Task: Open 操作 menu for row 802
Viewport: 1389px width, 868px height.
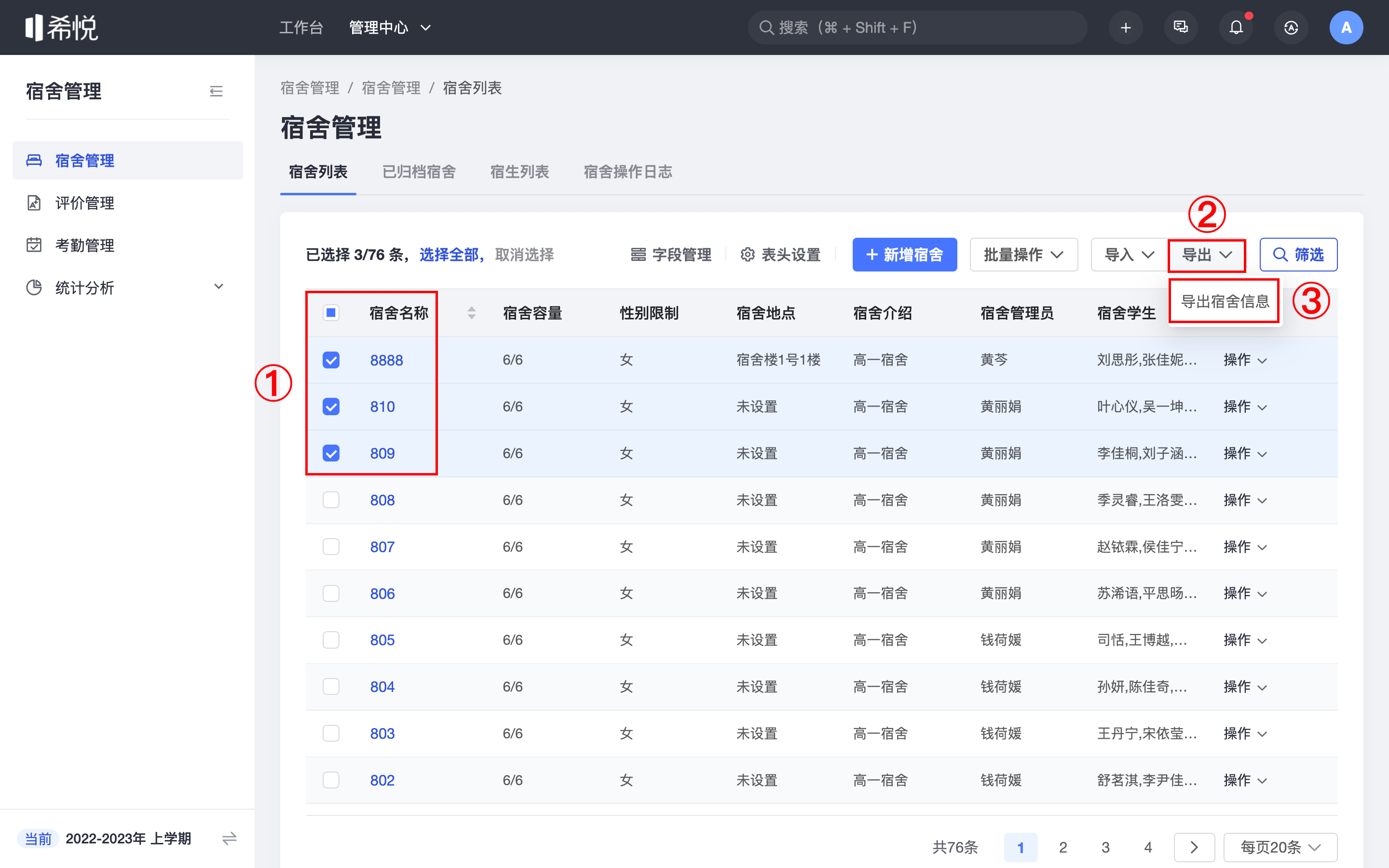Action: pos(1245,780)
